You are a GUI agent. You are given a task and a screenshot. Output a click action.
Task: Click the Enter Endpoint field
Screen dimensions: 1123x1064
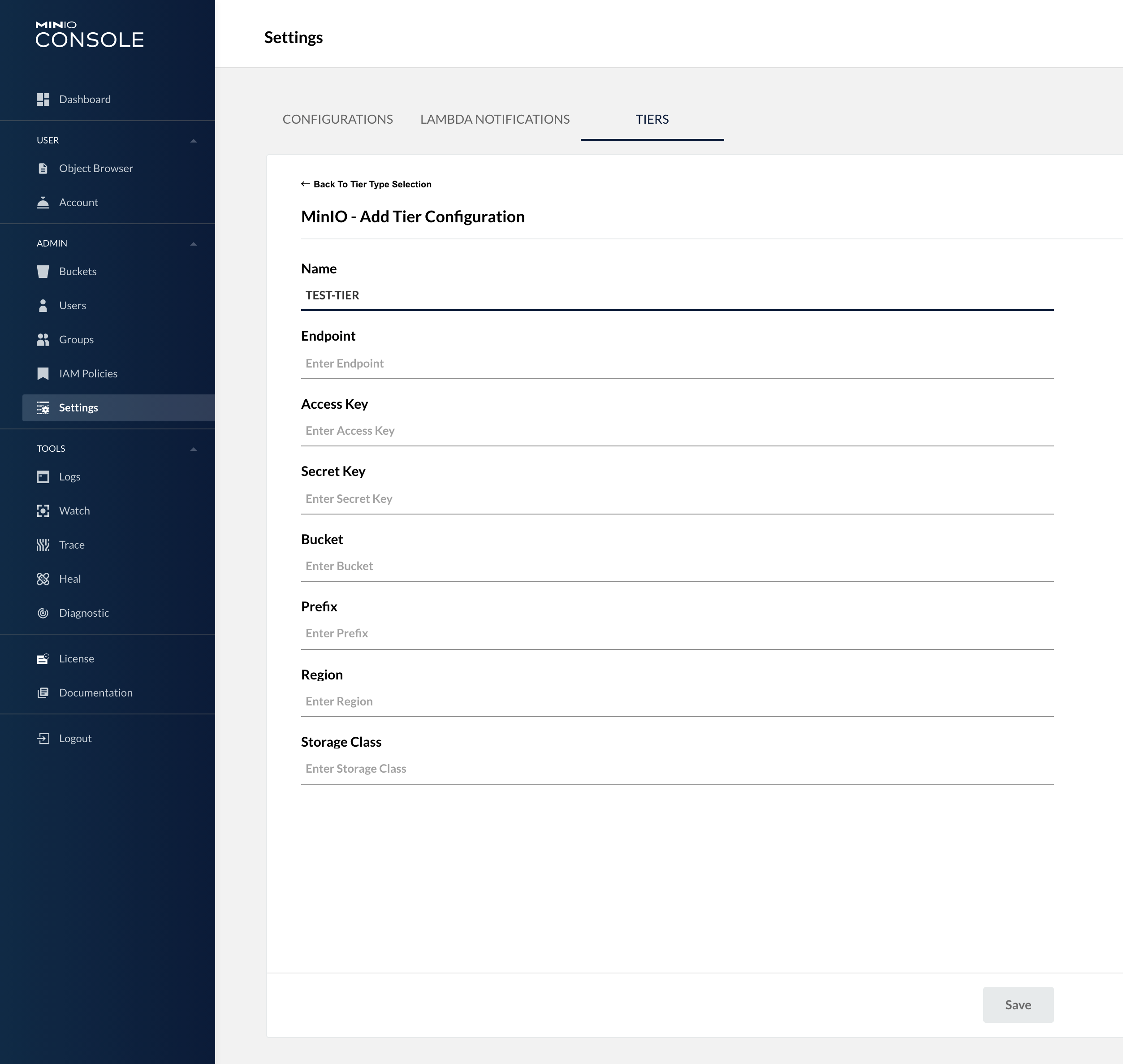[677, 363]
